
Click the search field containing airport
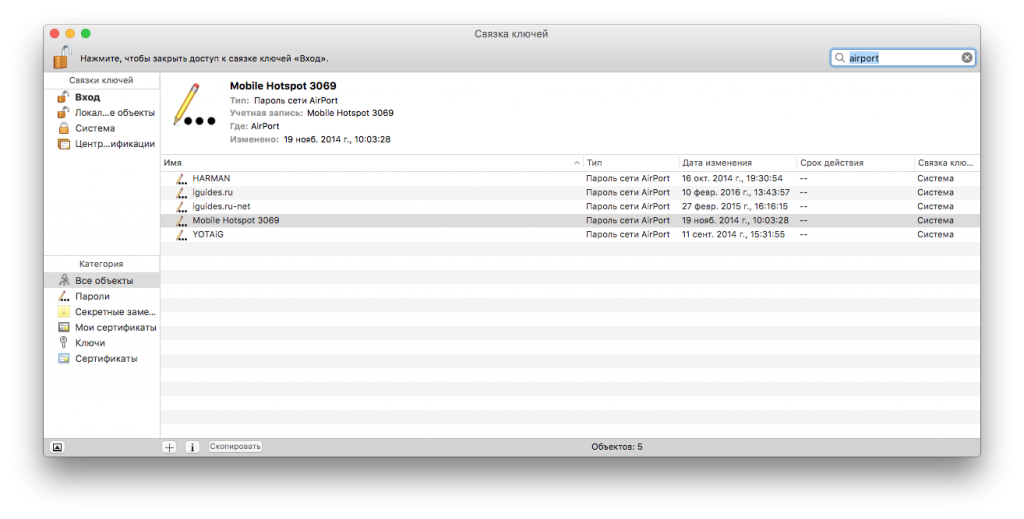pos(902,58)
